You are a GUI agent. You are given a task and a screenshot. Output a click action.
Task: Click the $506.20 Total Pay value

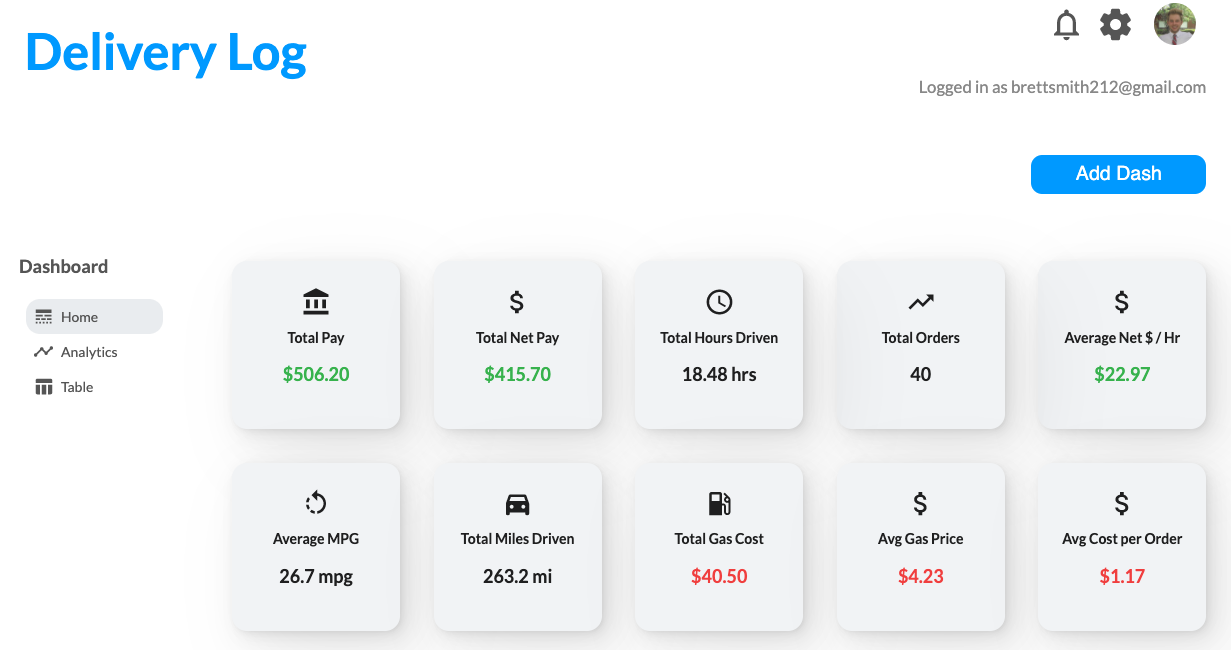pyautogui.click(x=316, y=375)
